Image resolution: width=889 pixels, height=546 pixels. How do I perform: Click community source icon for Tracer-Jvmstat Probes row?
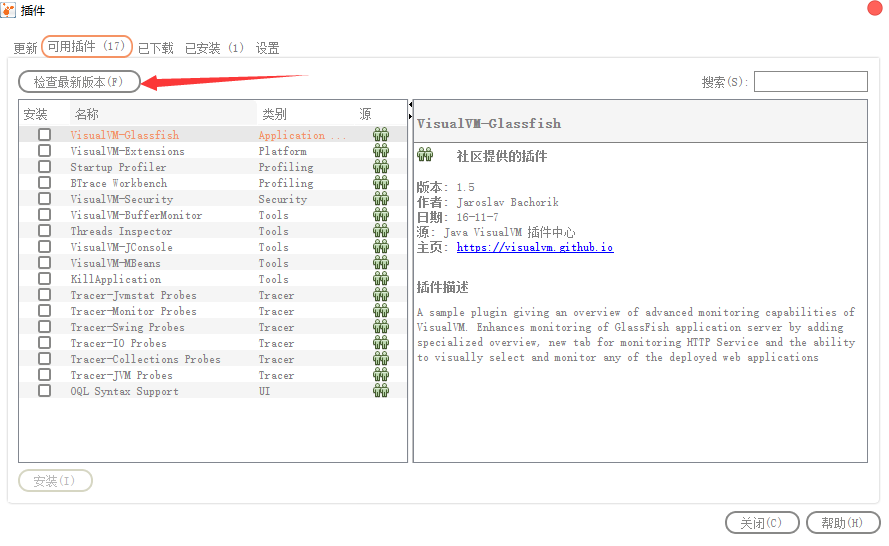[381, 294]
